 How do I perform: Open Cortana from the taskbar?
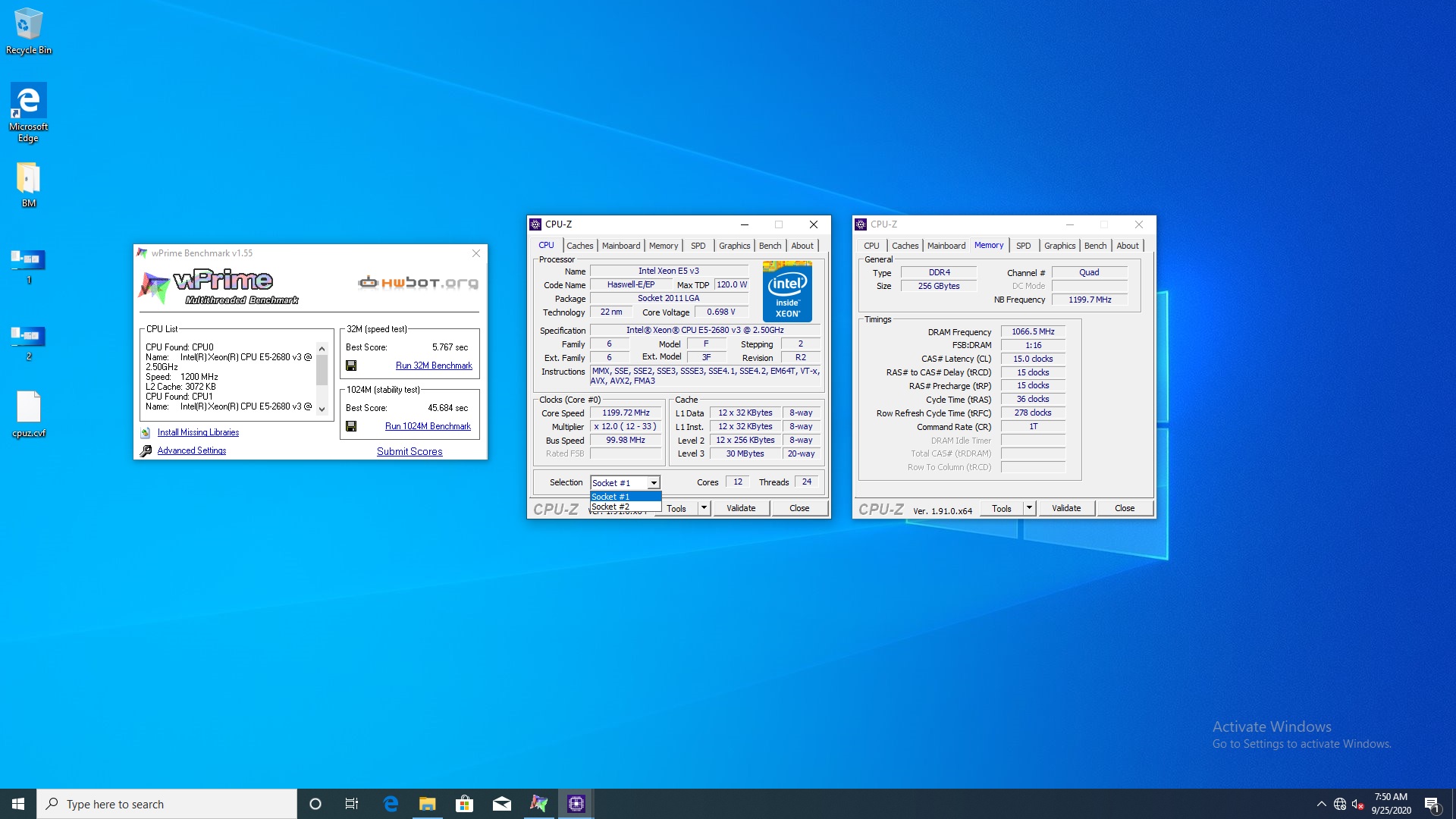pyautogui.click(x=315, y=804)
